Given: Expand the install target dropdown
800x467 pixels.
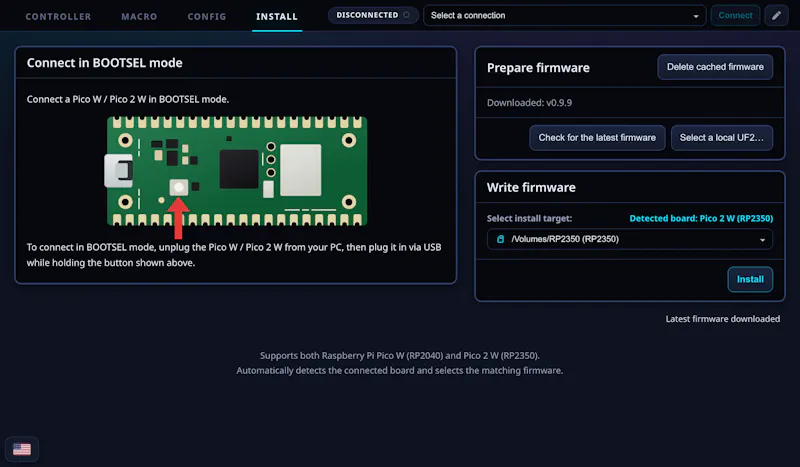Looking at the screenshot, I should [x=630, y=239].
